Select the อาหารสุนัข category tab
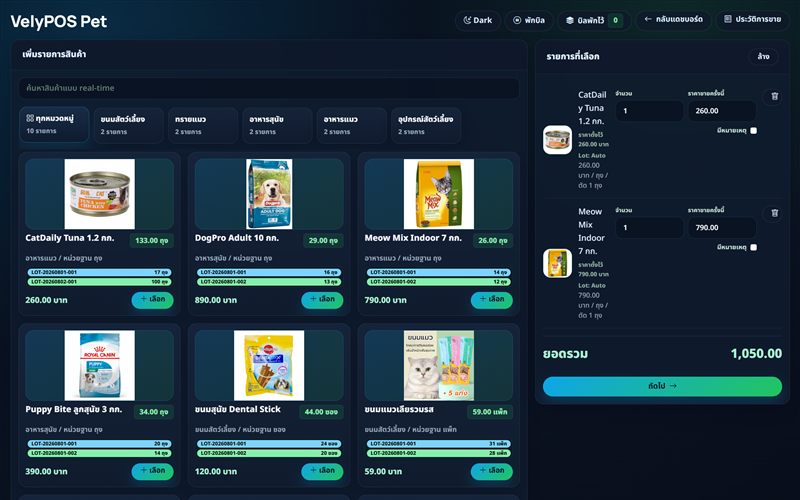Screen dimensions: 800x500 point(278,125)
